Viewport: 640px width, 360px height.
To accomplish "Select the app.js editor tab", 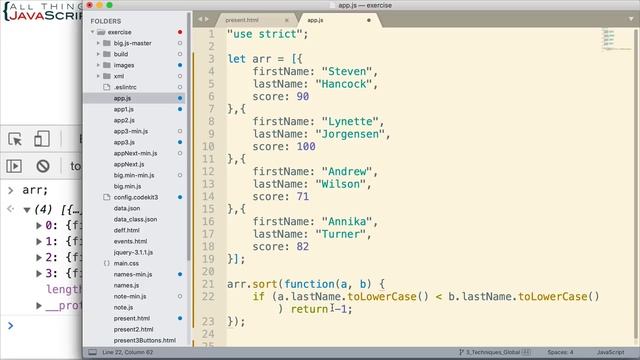I will pos(316,20).
